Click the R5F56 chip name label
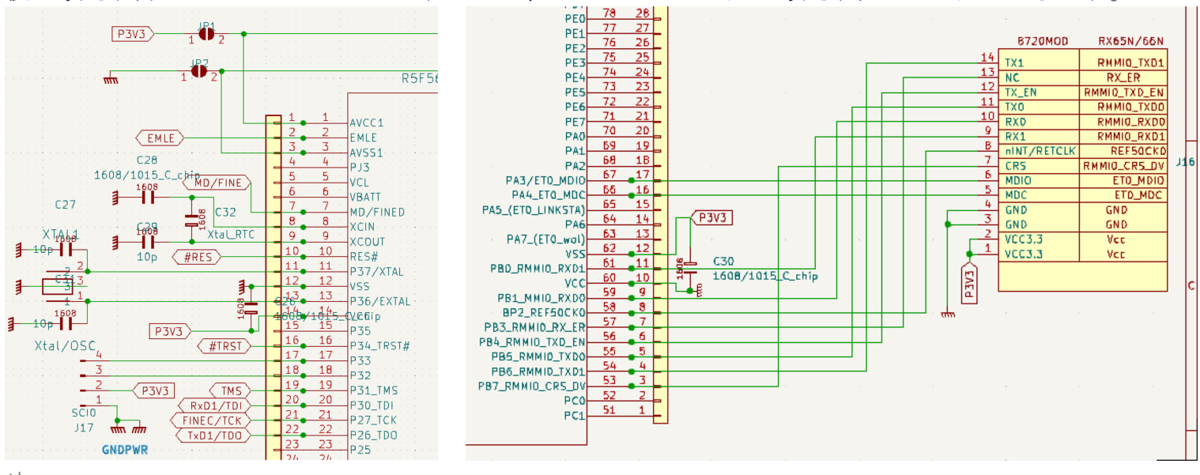 click(419, 77)
